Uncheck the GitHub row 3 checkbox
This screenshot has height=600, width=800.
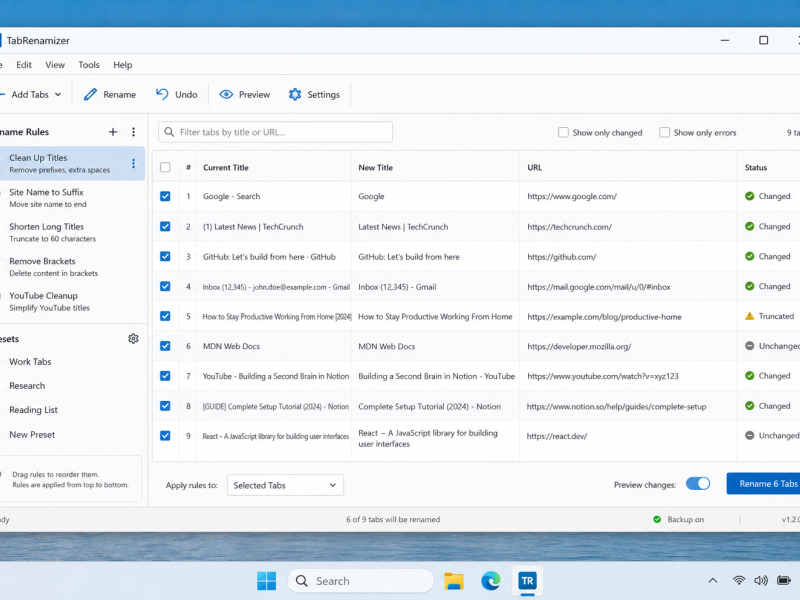pos(165,256)
